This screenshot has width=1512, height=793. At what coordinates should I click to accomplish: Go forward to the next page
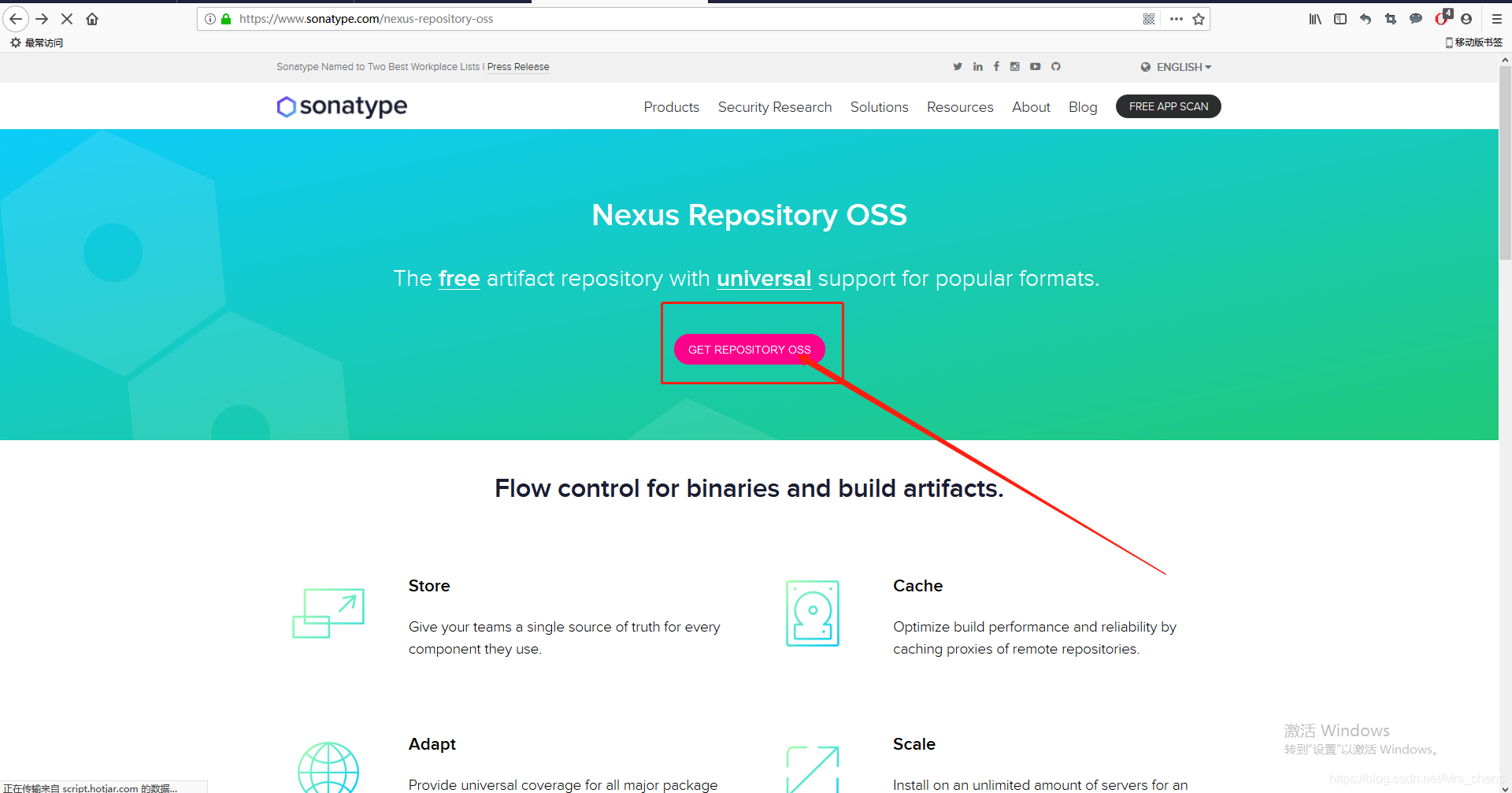click(x=42, y=19)
